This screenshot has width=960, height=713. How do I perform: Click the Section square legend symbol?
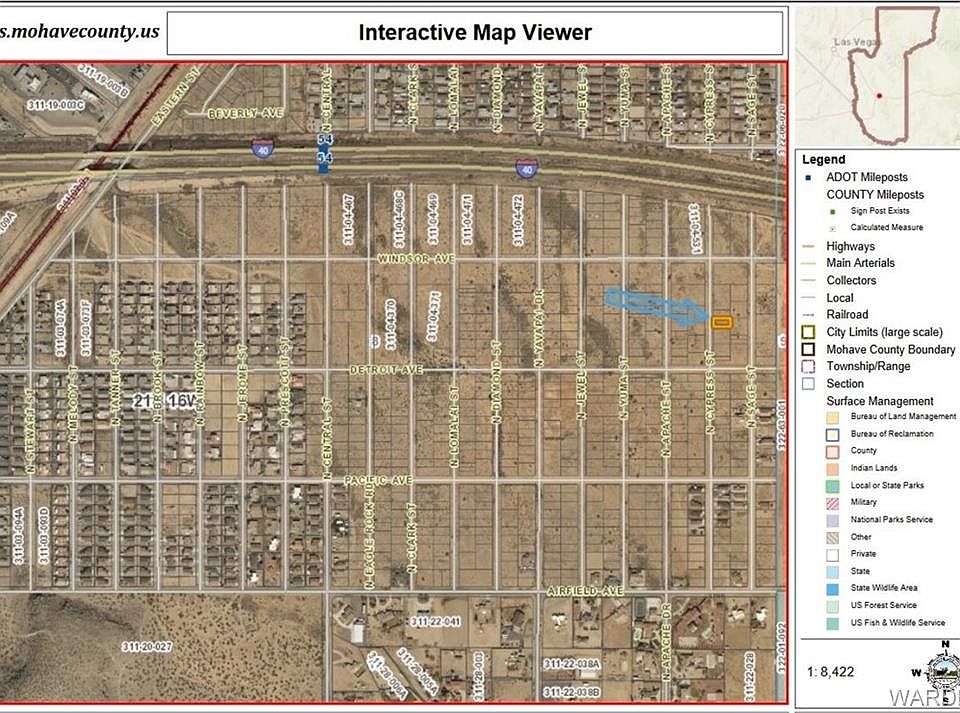808,384
